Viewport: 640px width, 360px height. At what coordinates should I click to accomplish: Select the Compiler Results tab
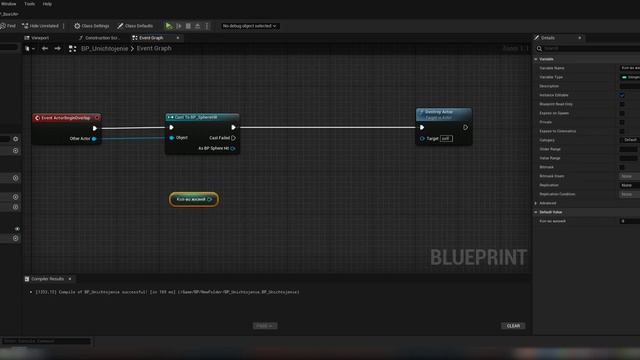tap(47, 279)
